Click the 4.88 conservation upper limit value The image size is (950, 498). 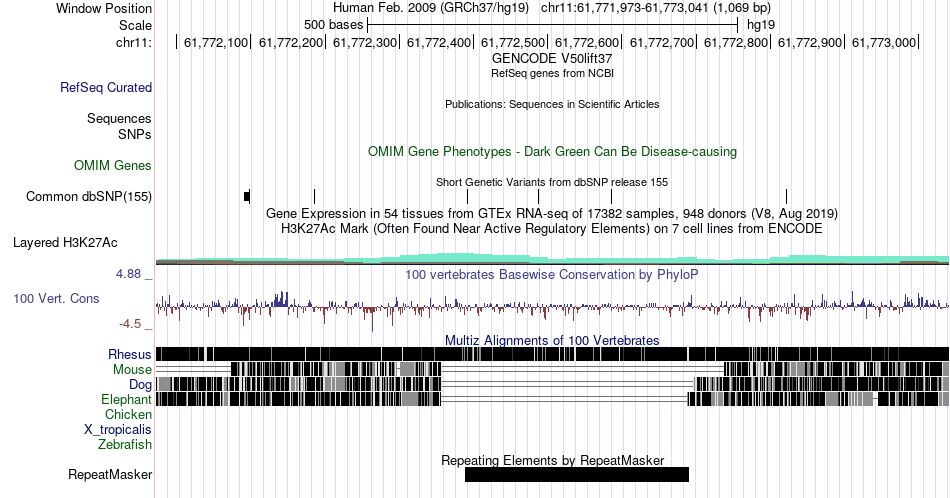click(x=128, y=274)
